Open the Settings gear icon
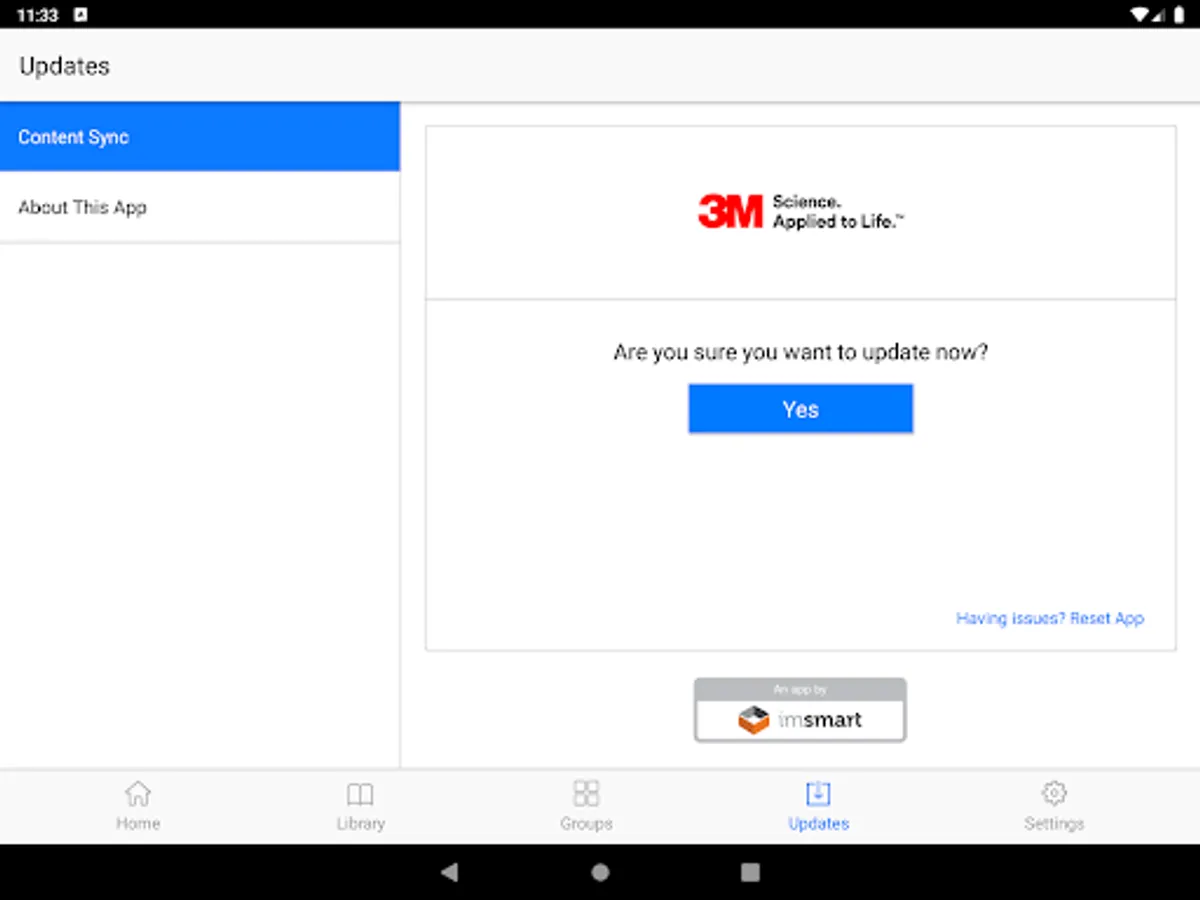The height and width of the screenshot is (900, 1200). 1054,794
